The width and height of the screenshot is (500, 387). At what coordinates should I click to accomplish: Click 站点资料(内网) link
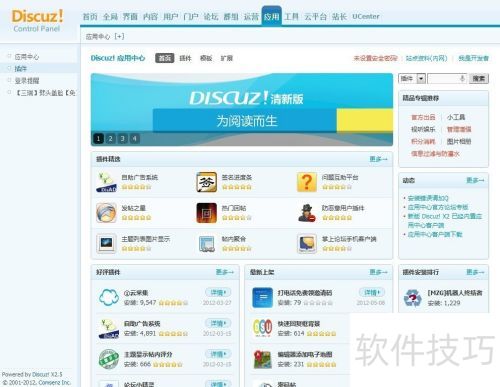coord(426,58)
